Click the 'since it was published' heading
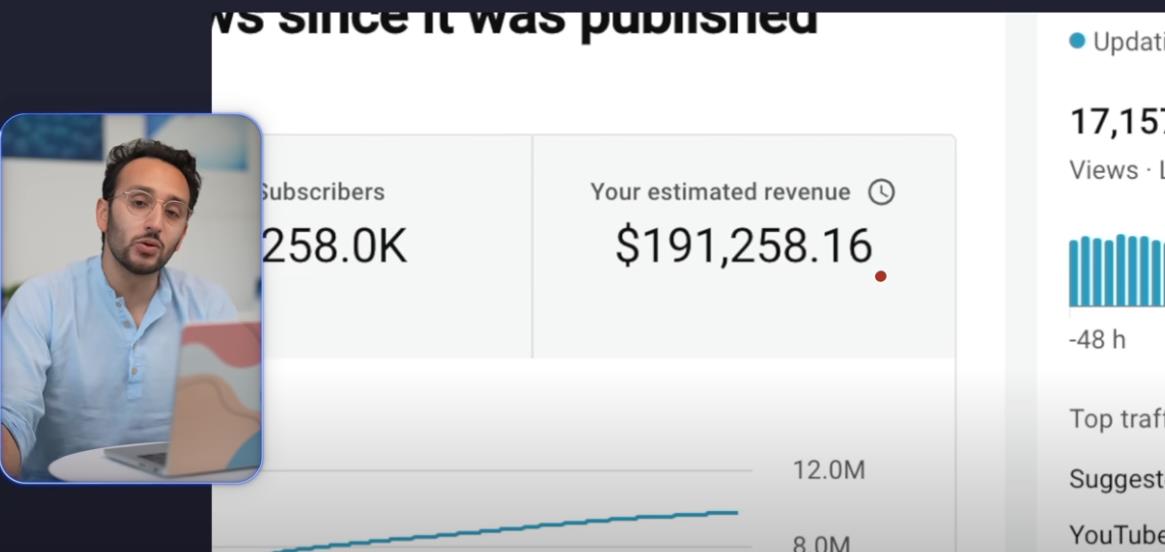 [x=516, y=20]
